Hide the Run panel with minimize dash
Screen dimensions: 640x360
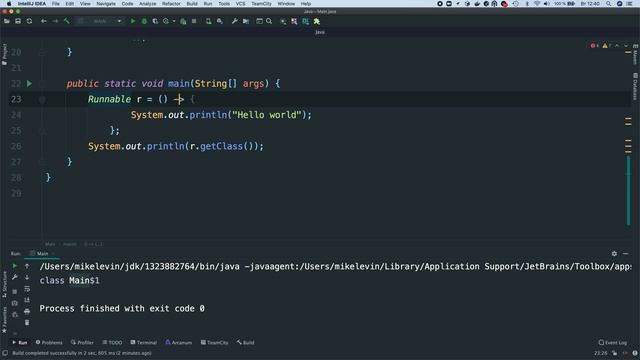coord(626,253)
